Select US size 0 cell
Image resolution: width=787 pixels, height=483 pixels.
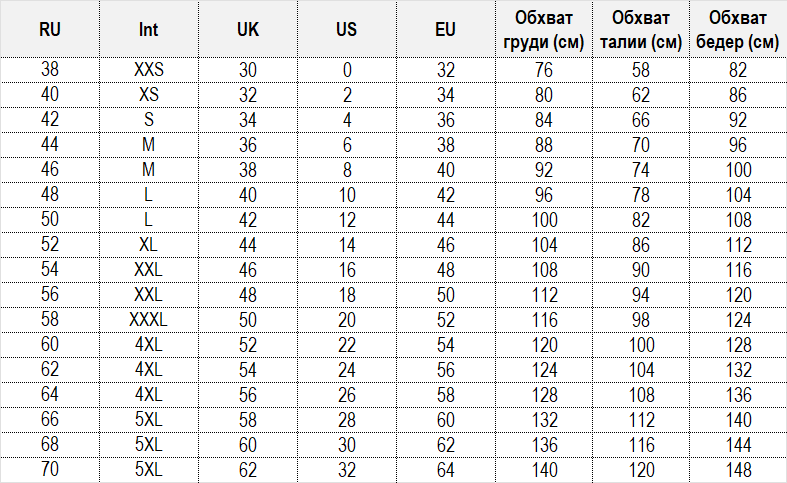pos(346,70)
